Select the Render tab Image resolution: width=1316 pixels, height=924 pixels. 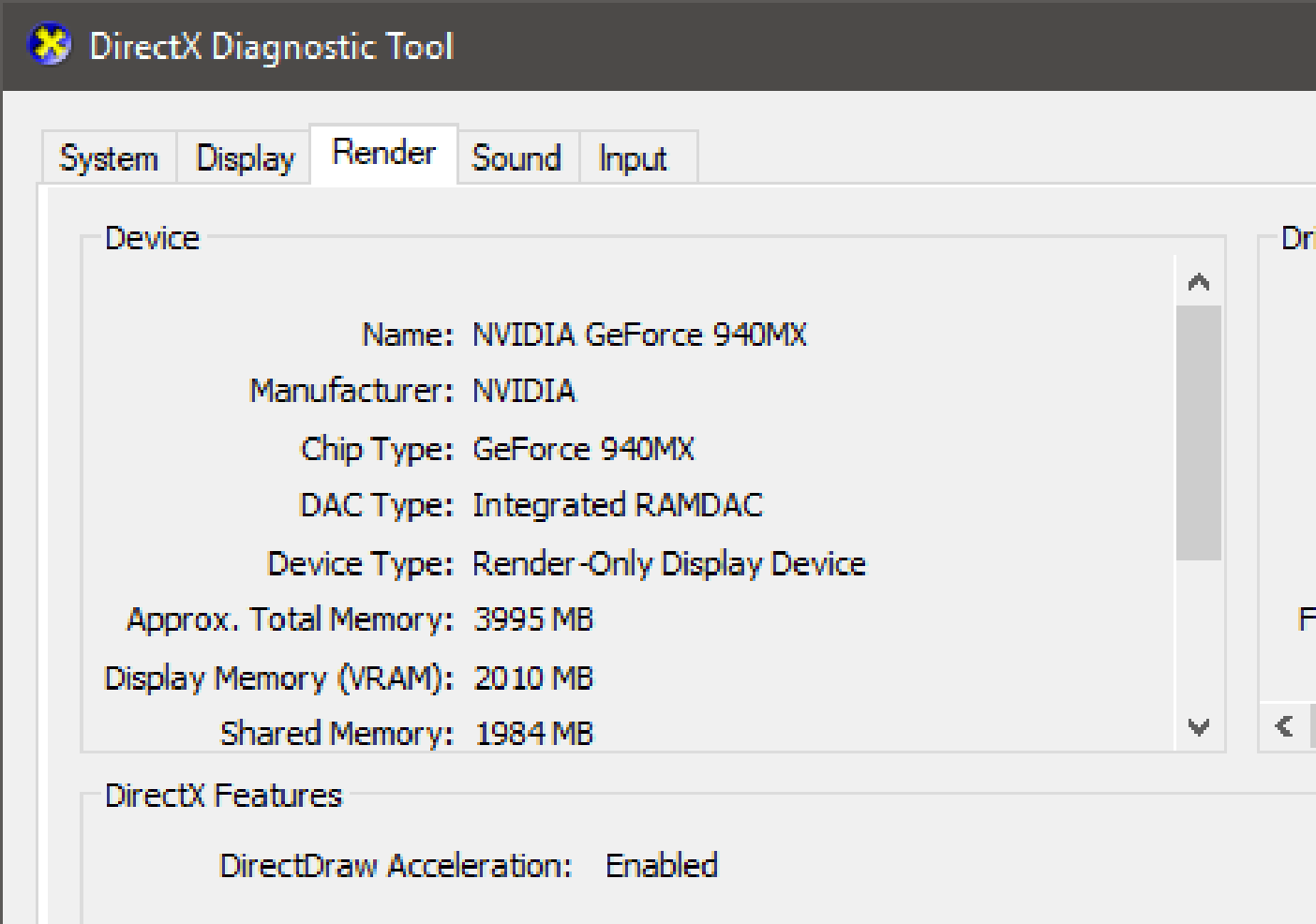click(383, 154)
